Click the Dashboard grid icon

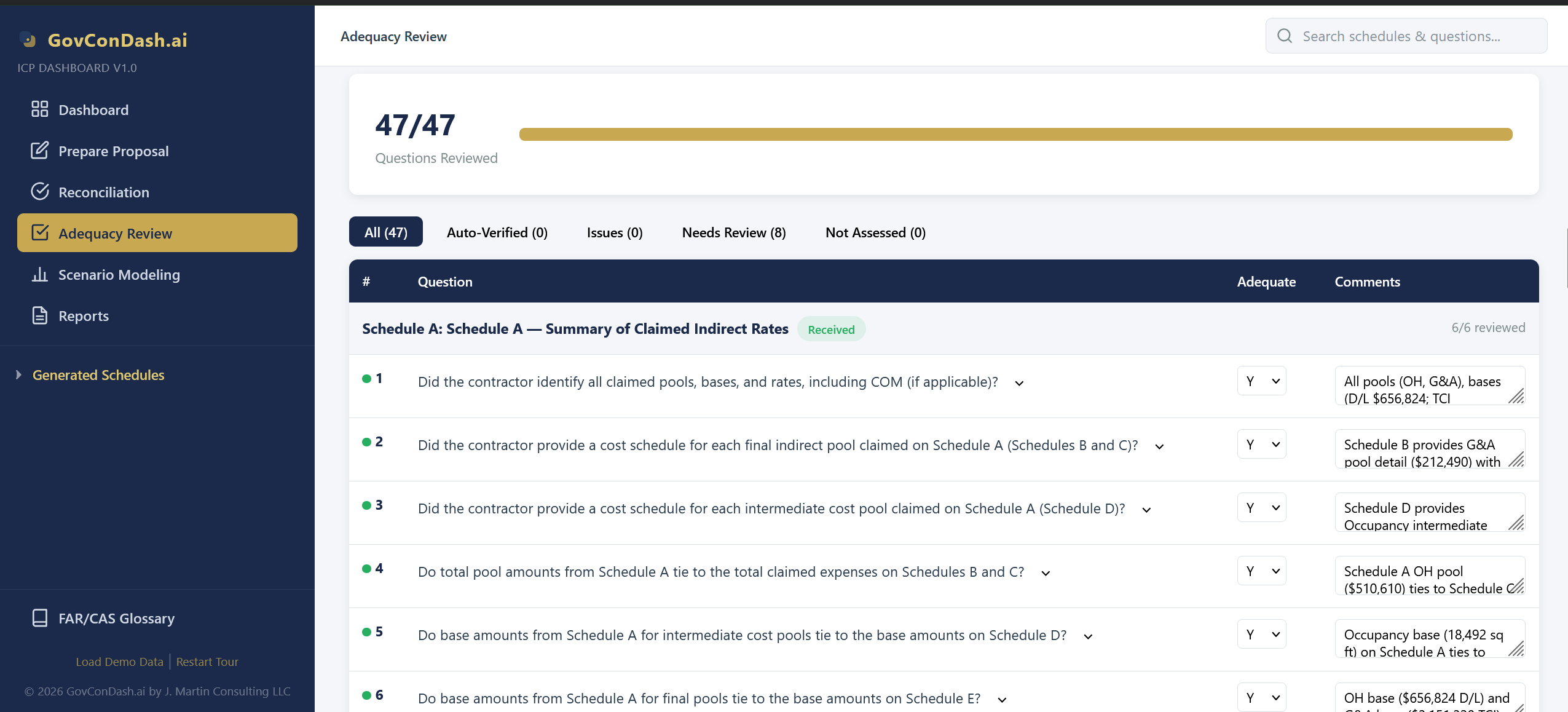pos(40,109)
